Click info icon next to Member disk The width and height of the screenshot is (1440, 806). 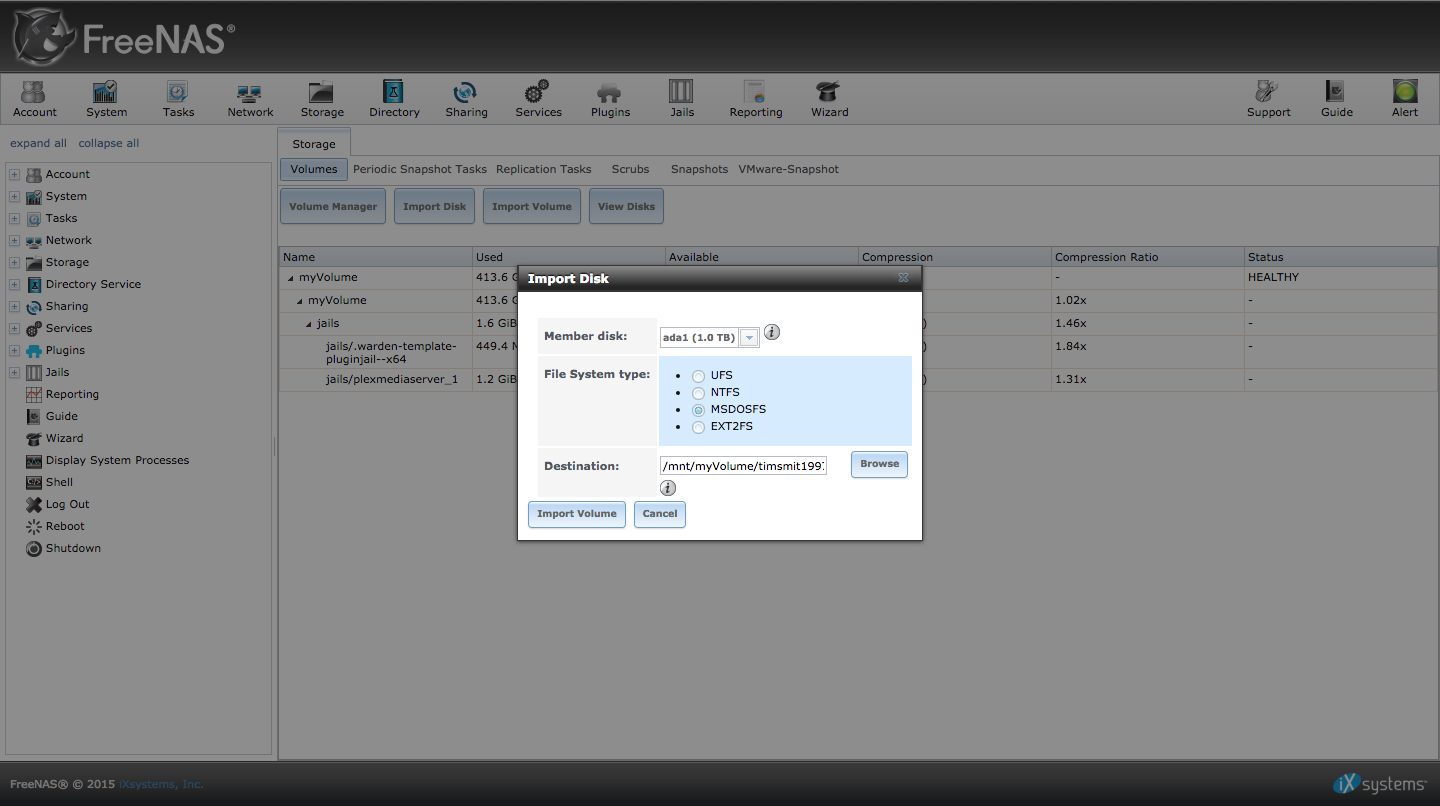pyautogui.click(x=772, y=333)
